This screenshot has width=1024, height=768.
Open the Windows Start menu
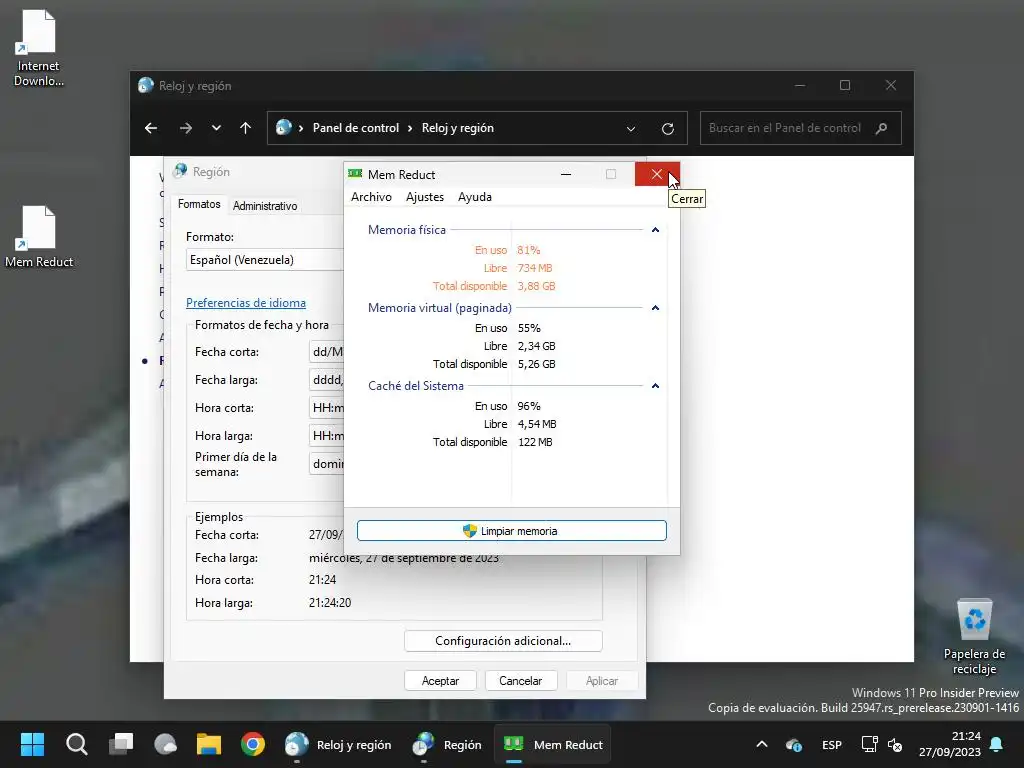(x=32, y=744)
